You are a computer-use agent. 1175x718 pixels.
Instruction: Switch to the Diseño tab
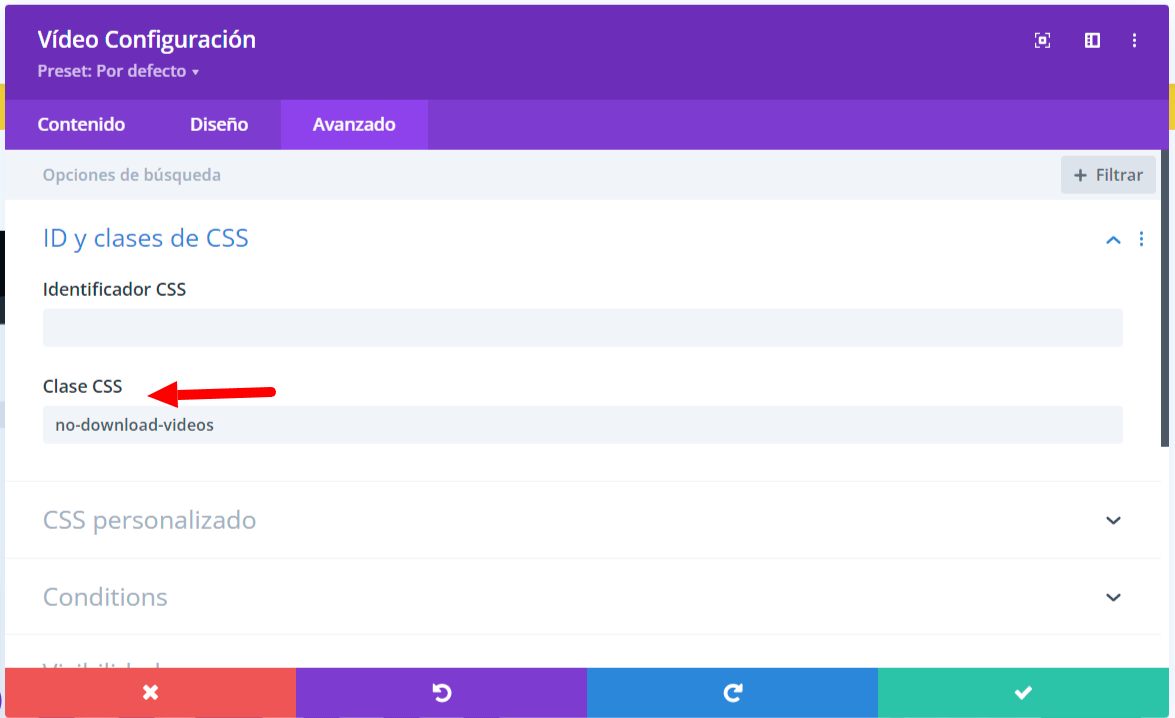pyautogui.click(x=219, y=124)
